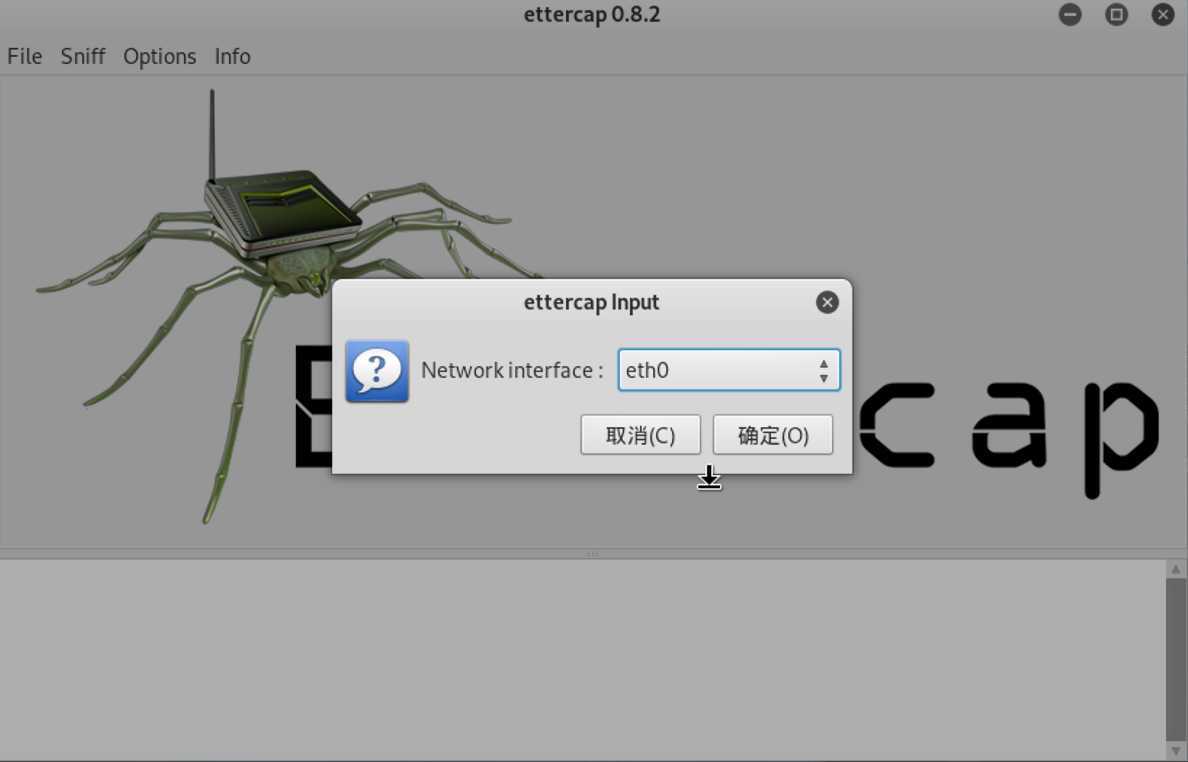Open the File menu
Image resolution: width=1188 pixels, height=762 pixels.
tap(24, 56)
